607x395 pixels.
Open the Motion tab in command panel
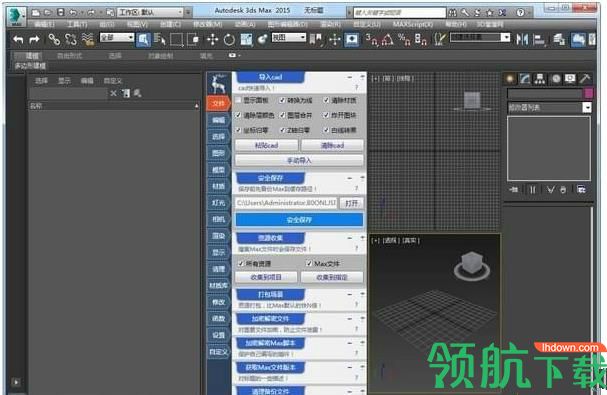point(556,79)
